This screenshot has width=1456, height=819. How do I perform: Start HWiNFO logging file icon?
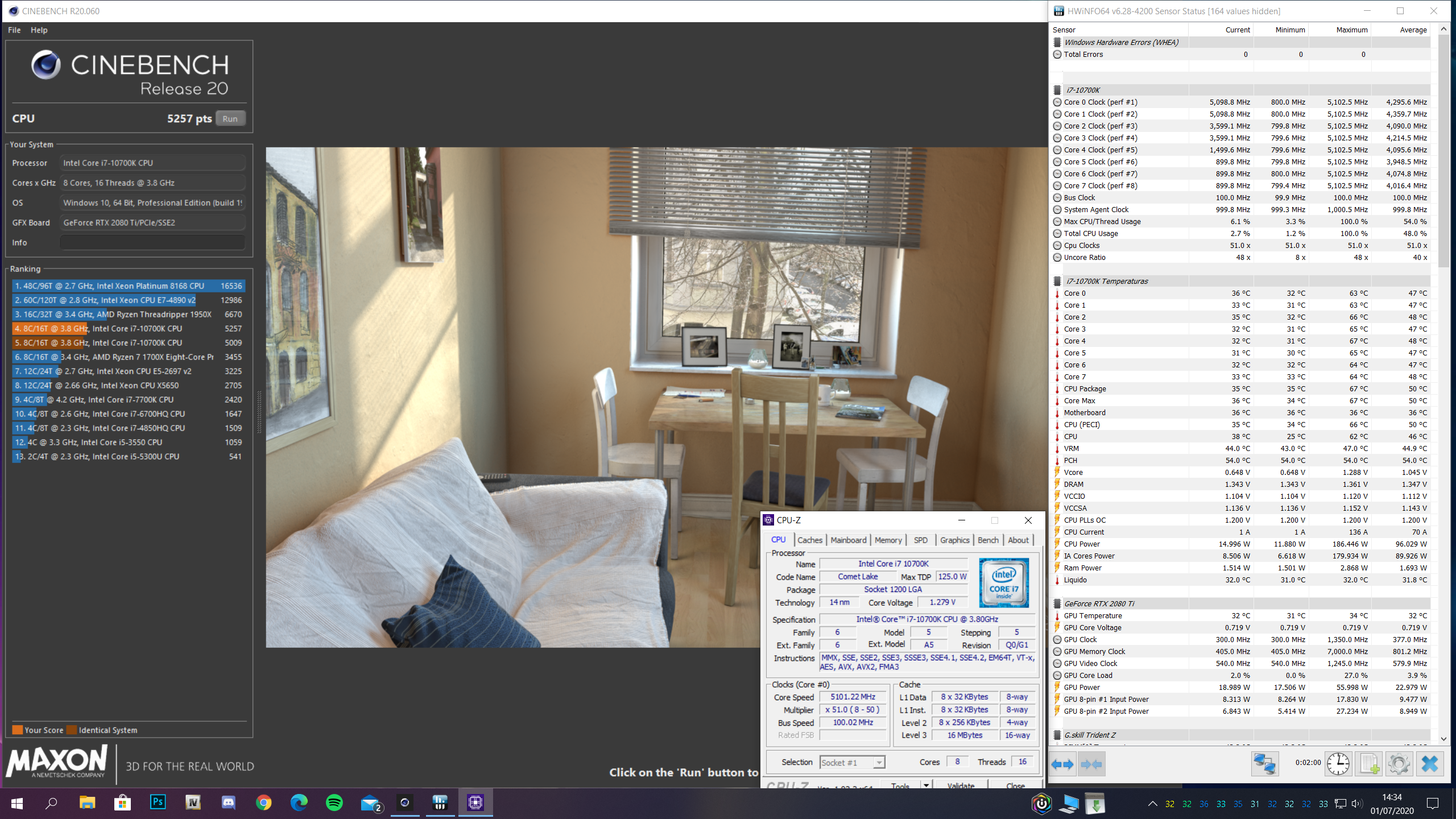1368,764
